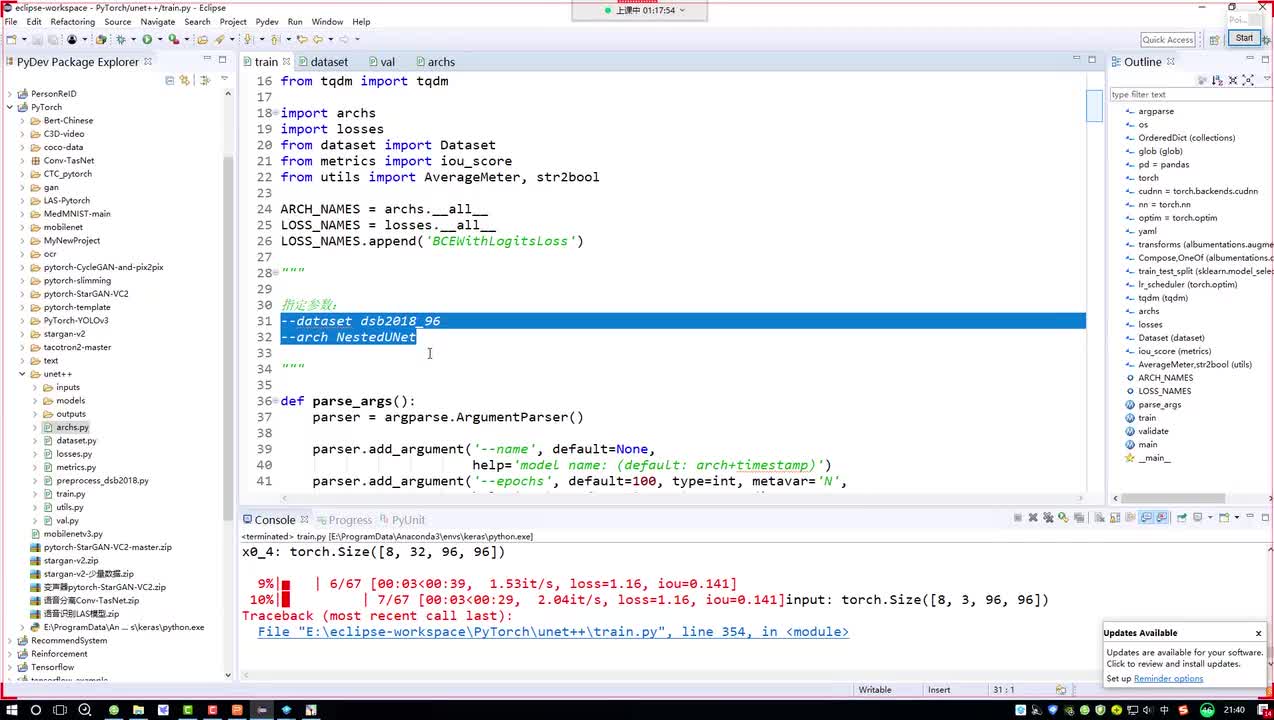
Task: Select train.py in Package Explorer
Action: click(x=70, y=494)
